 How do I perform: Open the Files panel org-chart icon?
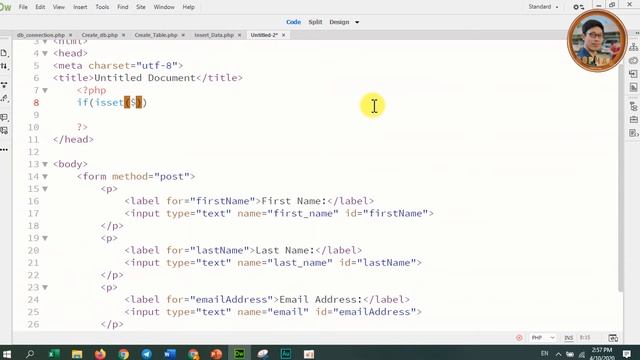633,47
